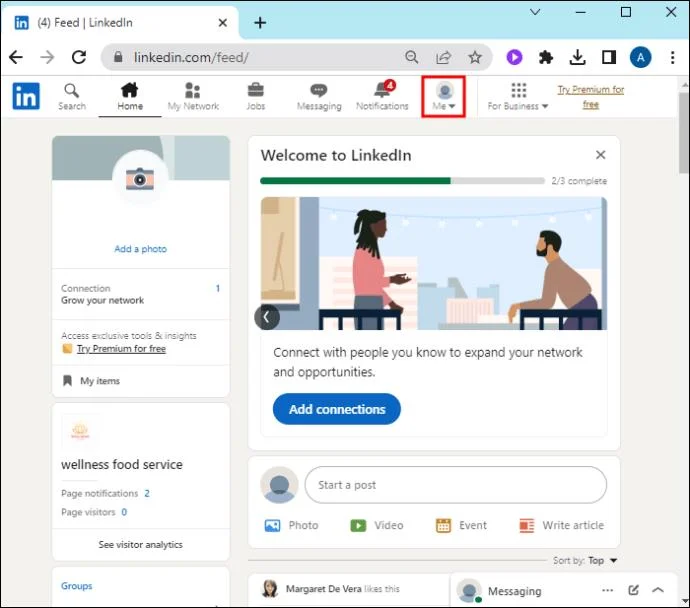Open the For Business apps dropdown
This screenshot has width=690, height=608.
[518, 97]
